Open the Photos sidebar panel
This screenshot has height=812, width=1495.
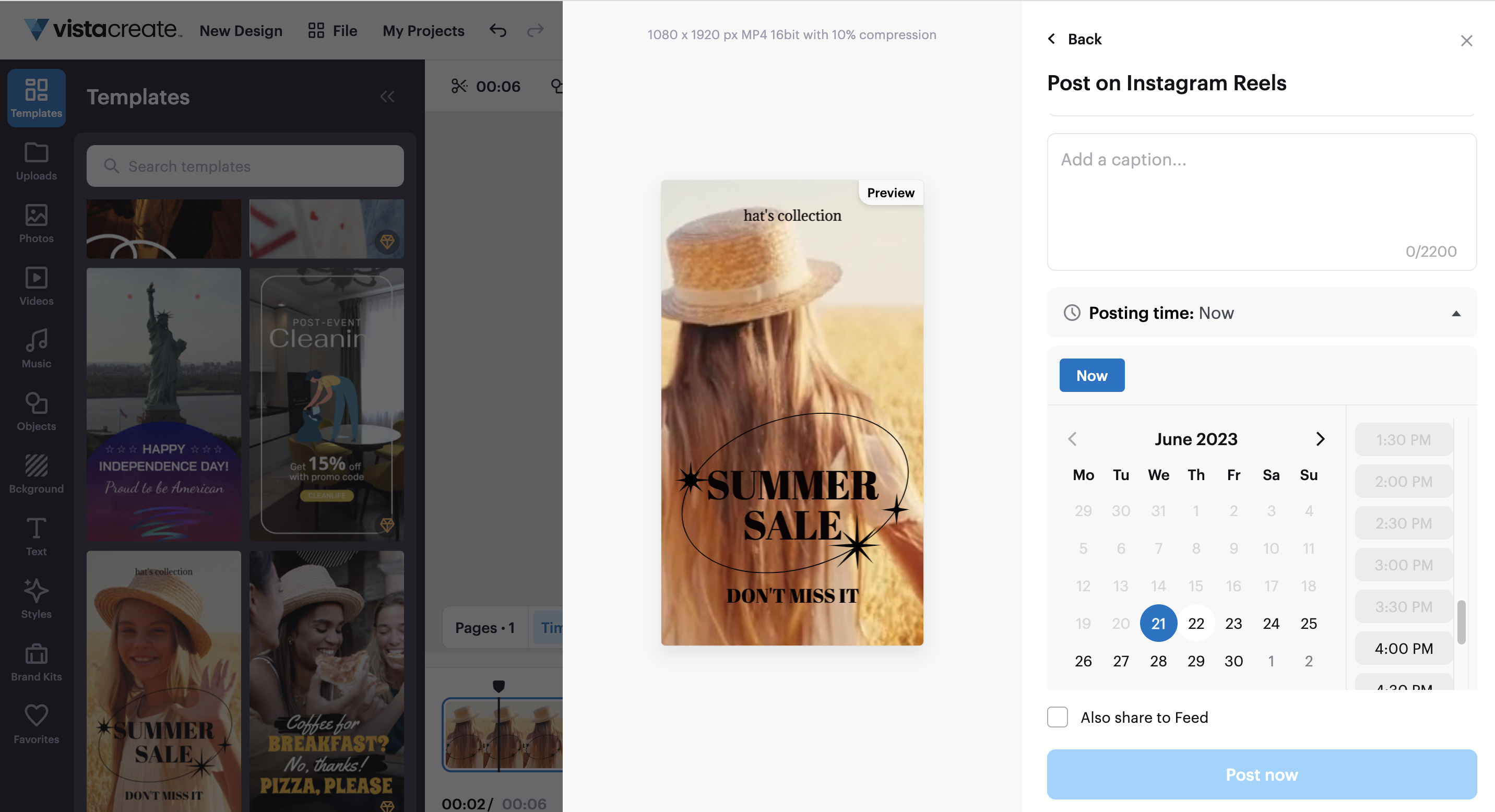[x=36, y=223]
